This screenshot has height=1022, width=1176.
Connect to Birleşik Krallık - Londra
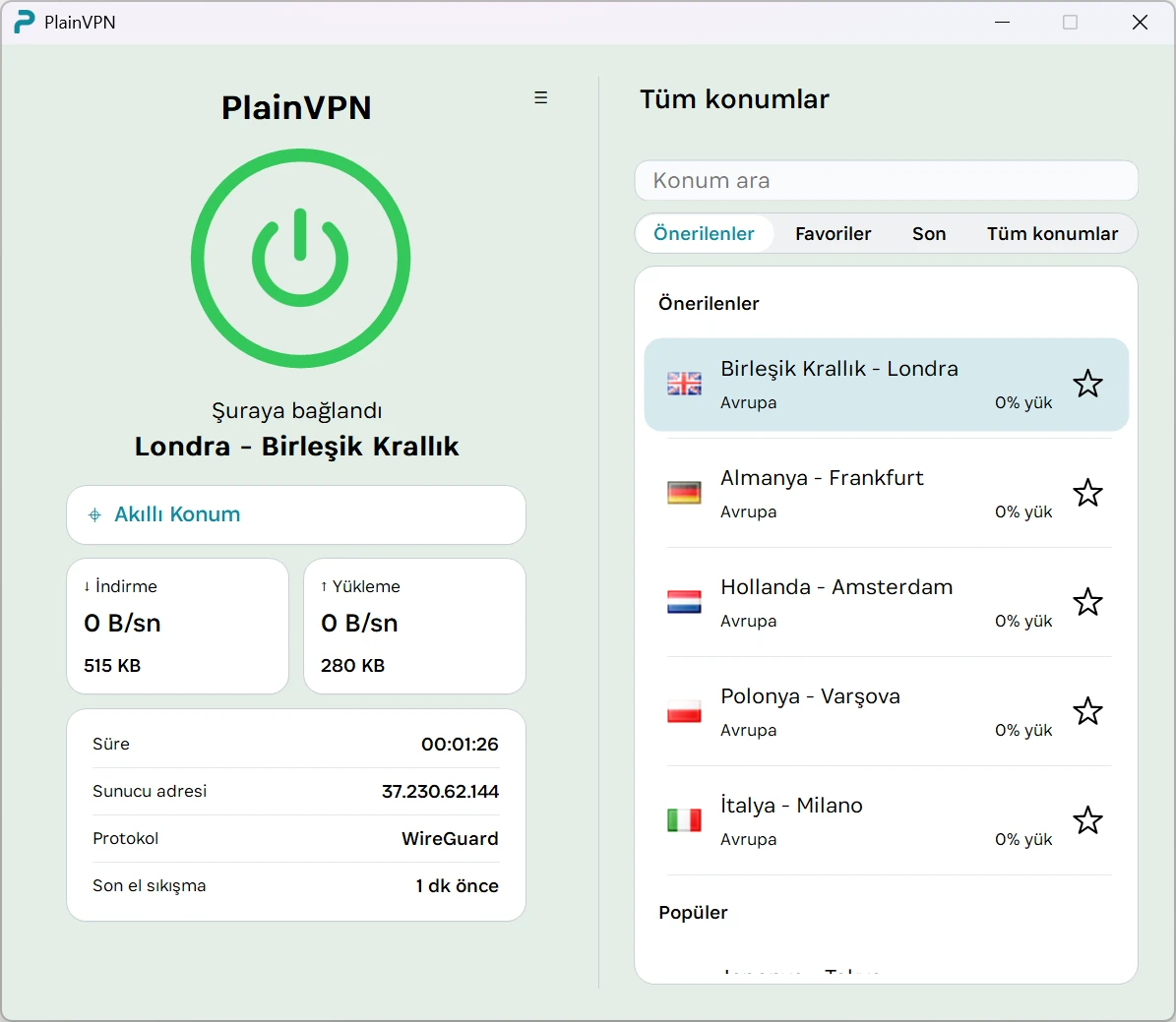(x=887, y=385)
